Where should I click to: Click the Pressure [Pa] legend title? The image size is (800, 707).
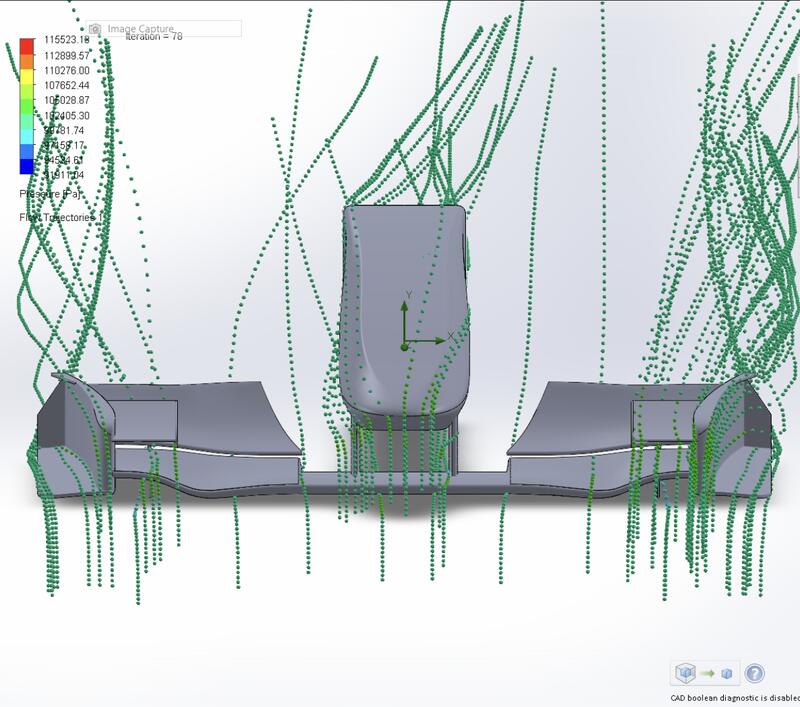point(50,194)
